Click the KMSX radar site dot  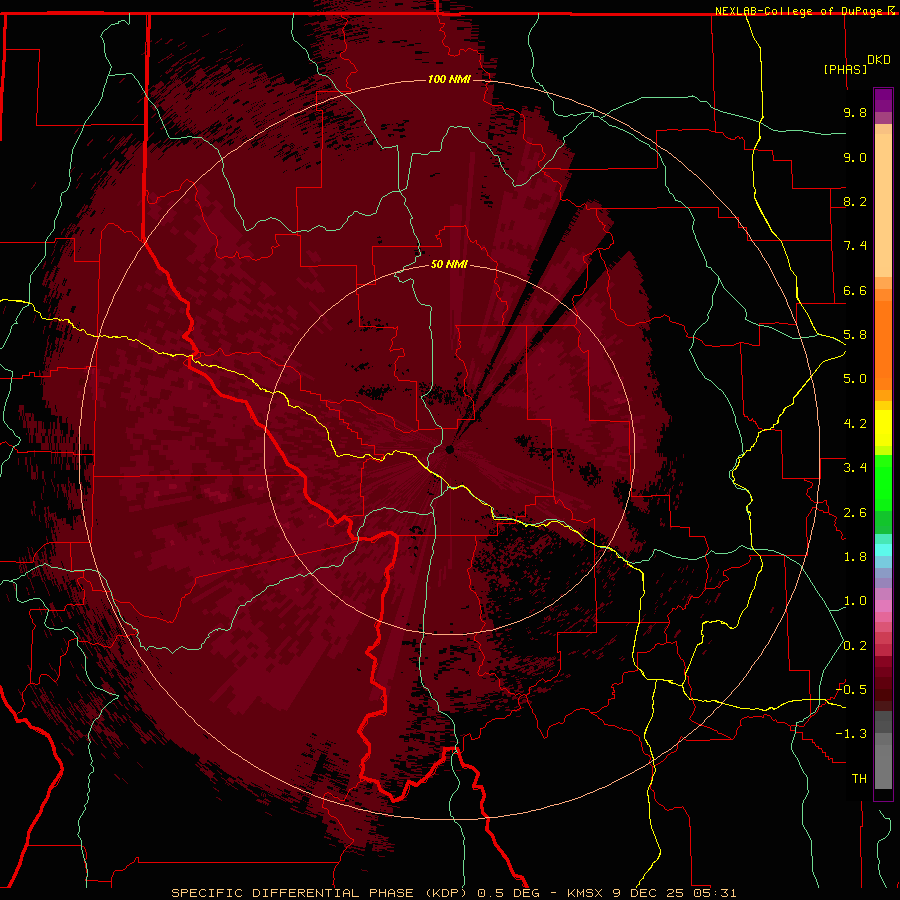(x=450, y=449)
